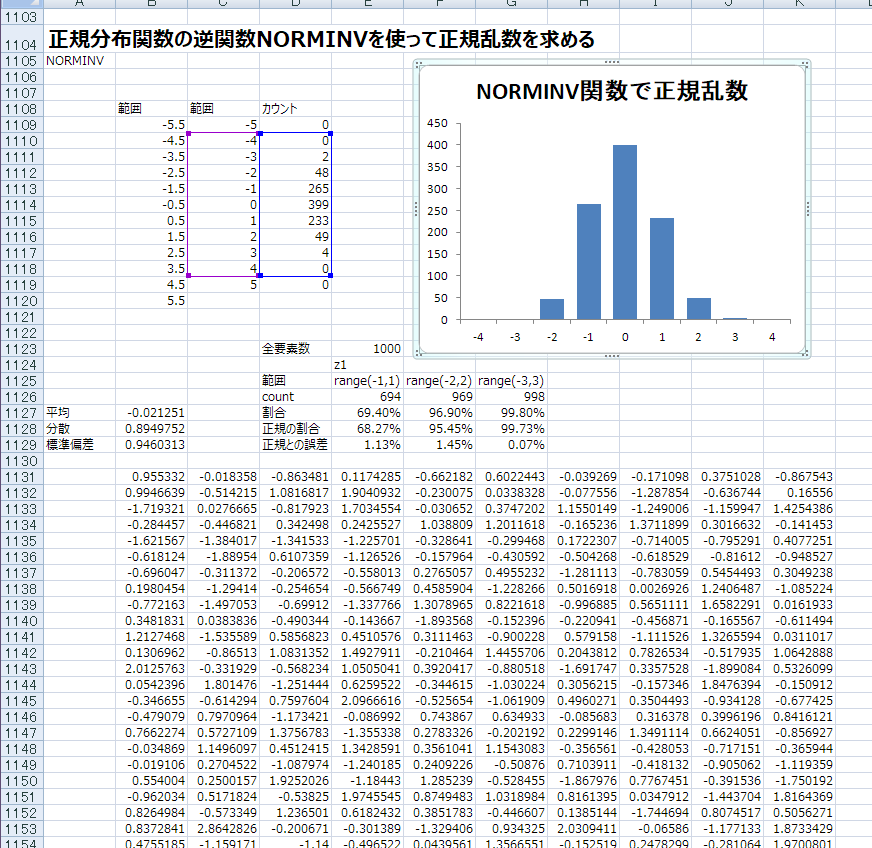Select count cell with value 265
The image size is (872, 848).
coord(295,189)
